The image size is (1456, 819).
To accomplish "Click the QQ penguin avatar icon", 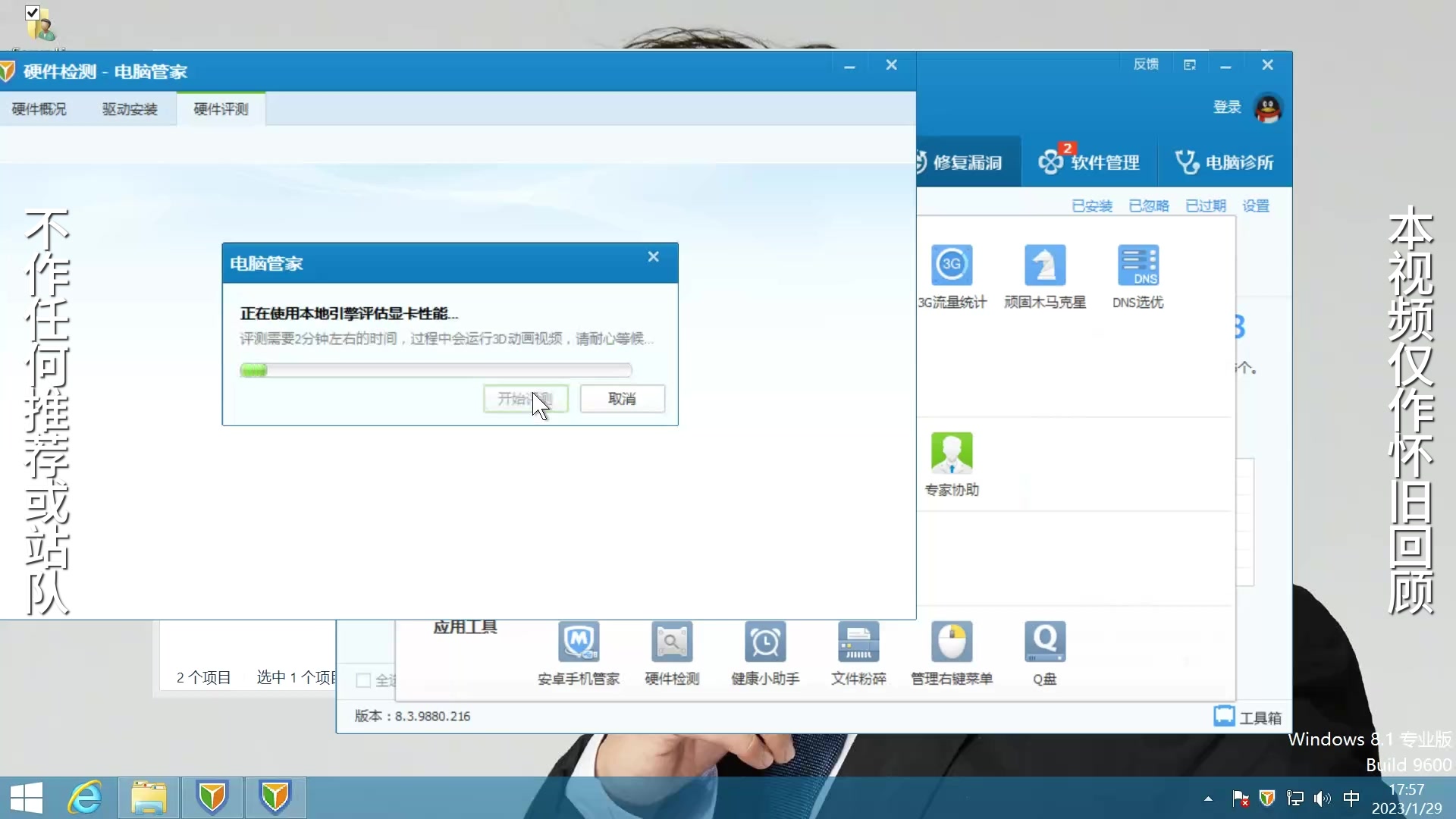I will click(x=1268, y=108).
